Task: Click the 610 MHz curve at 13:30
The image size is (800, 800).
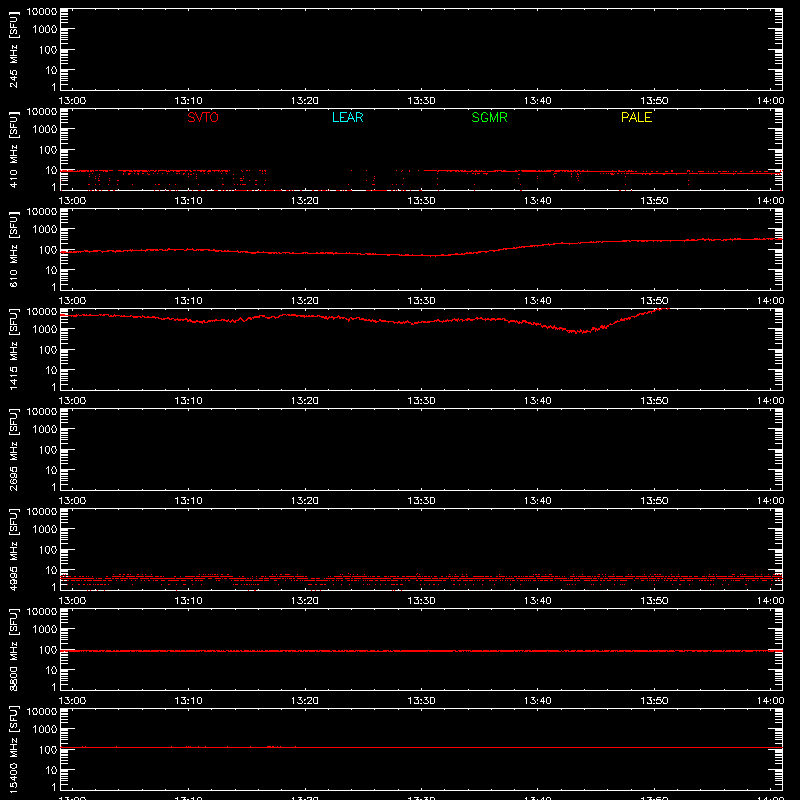Action: pyautogui.click(x=421, y=255)
